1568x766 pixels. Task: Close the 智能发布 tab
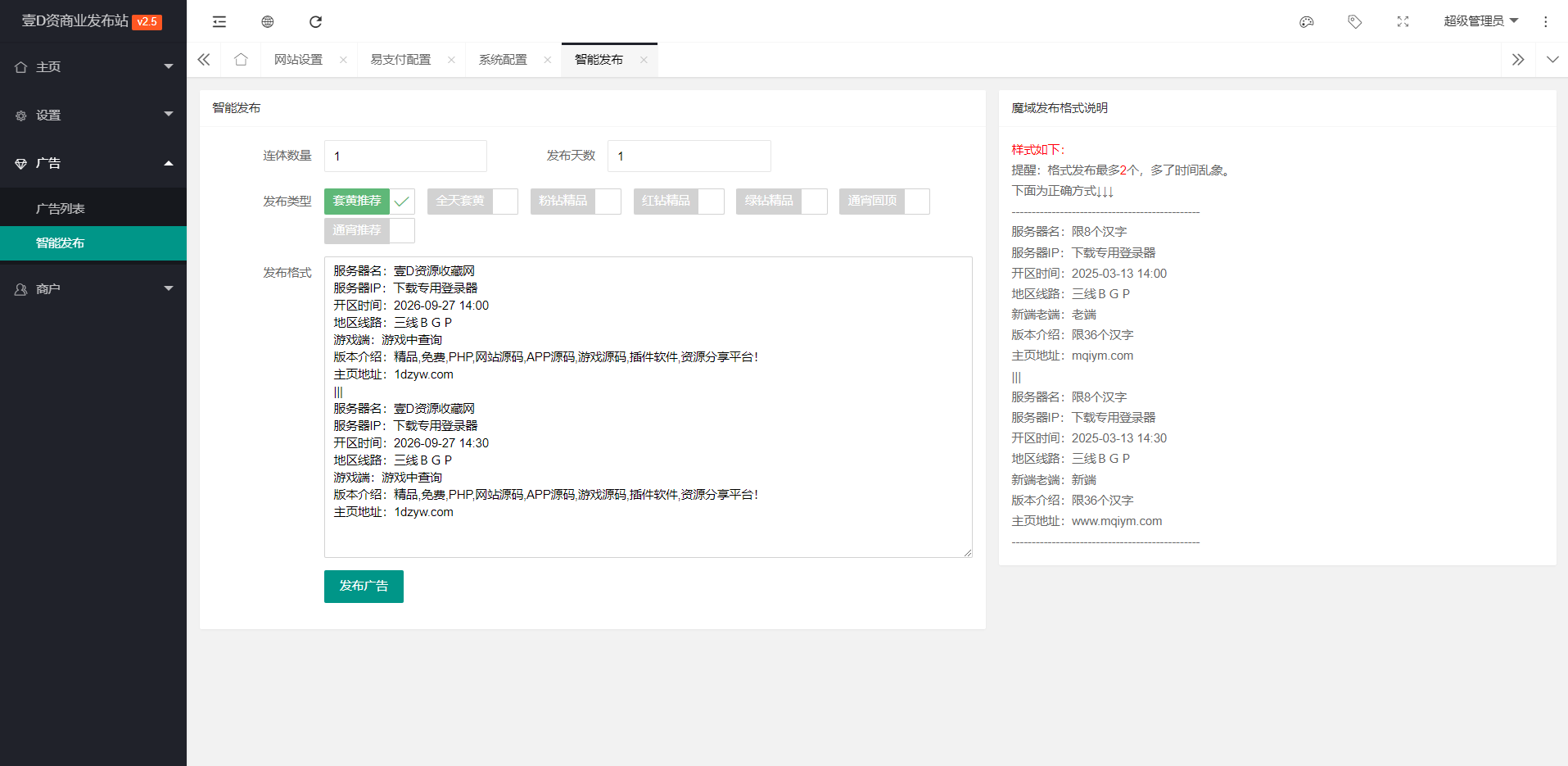click(x=644, y=60)
